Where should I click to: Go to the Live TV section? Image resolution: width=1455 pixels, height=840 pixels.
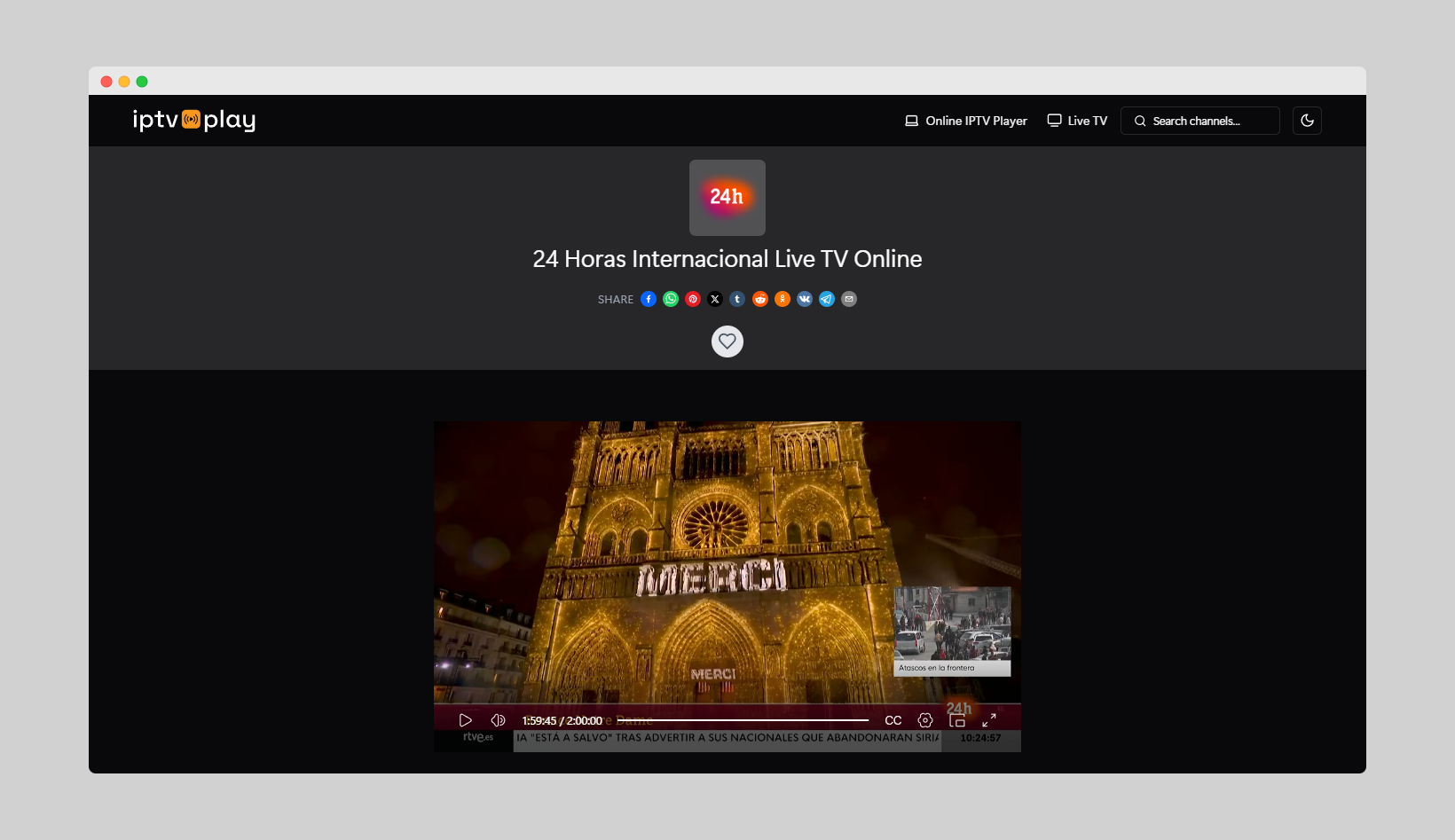[1076, 121]
